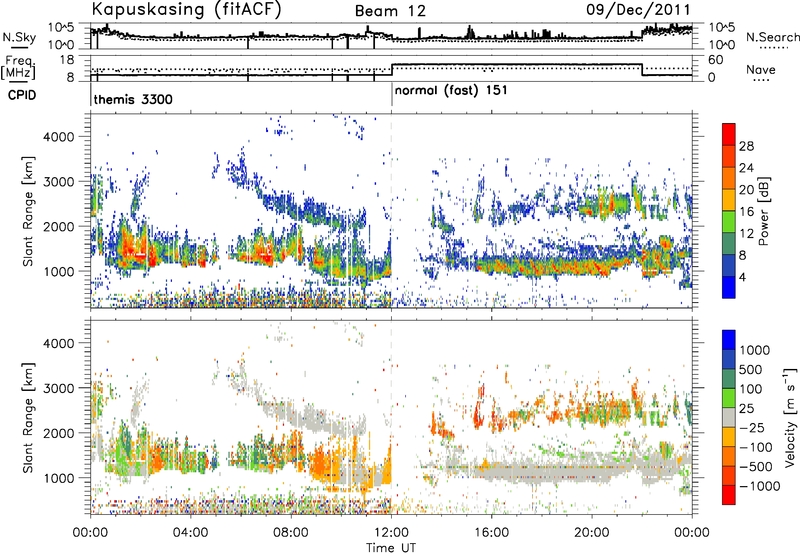The image size is (800, 554).
Task: Click the '4' tick on power colorbar
Action: click(x=742, y=278)
